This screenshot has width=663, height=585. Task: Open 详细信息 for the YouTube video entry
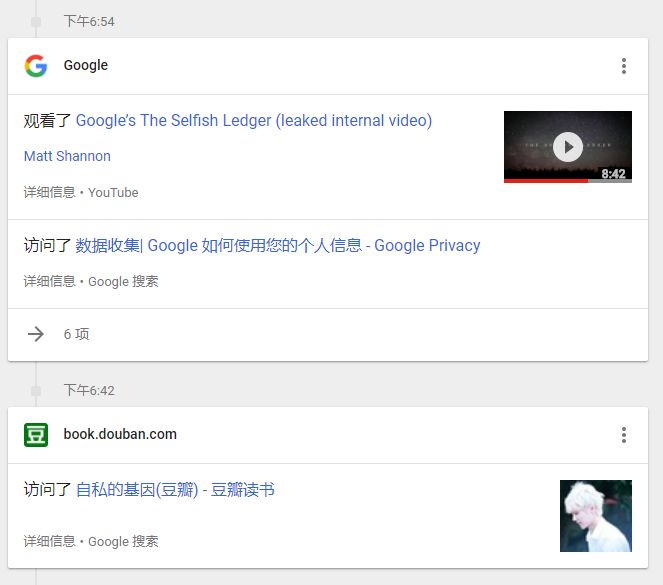tap(49, 192)
